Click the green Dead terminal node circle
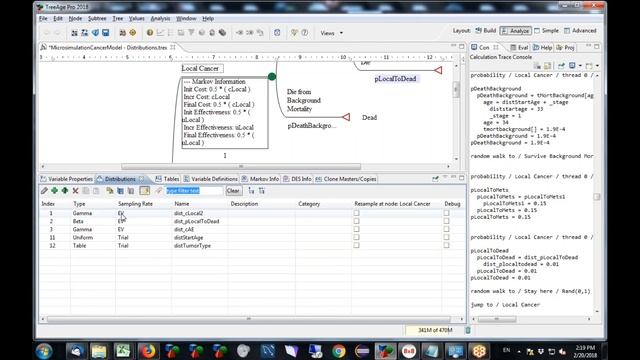Screen dimensions: 640x360 click(x=272, y=76)
